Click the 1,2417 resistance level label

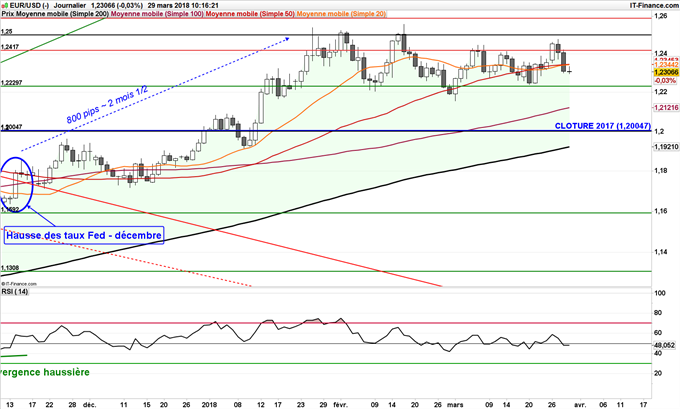(10, 47)
